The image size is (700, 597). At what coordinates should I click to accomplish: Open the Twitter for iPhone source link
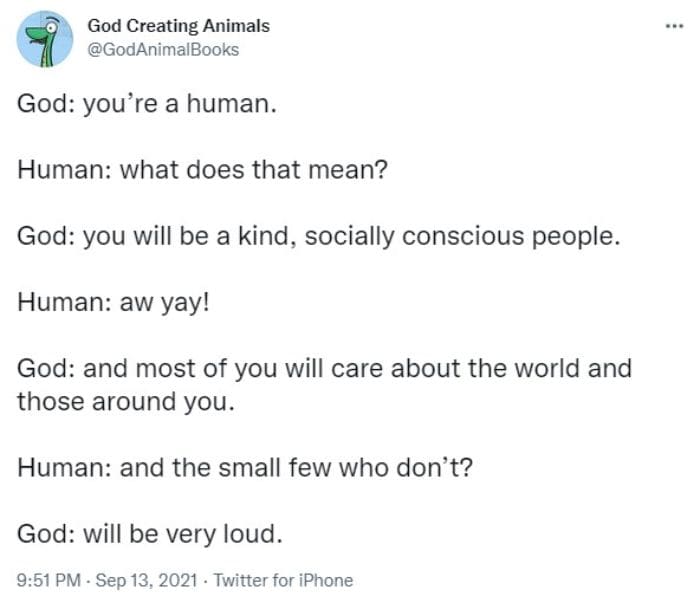[x=283, y=579]
